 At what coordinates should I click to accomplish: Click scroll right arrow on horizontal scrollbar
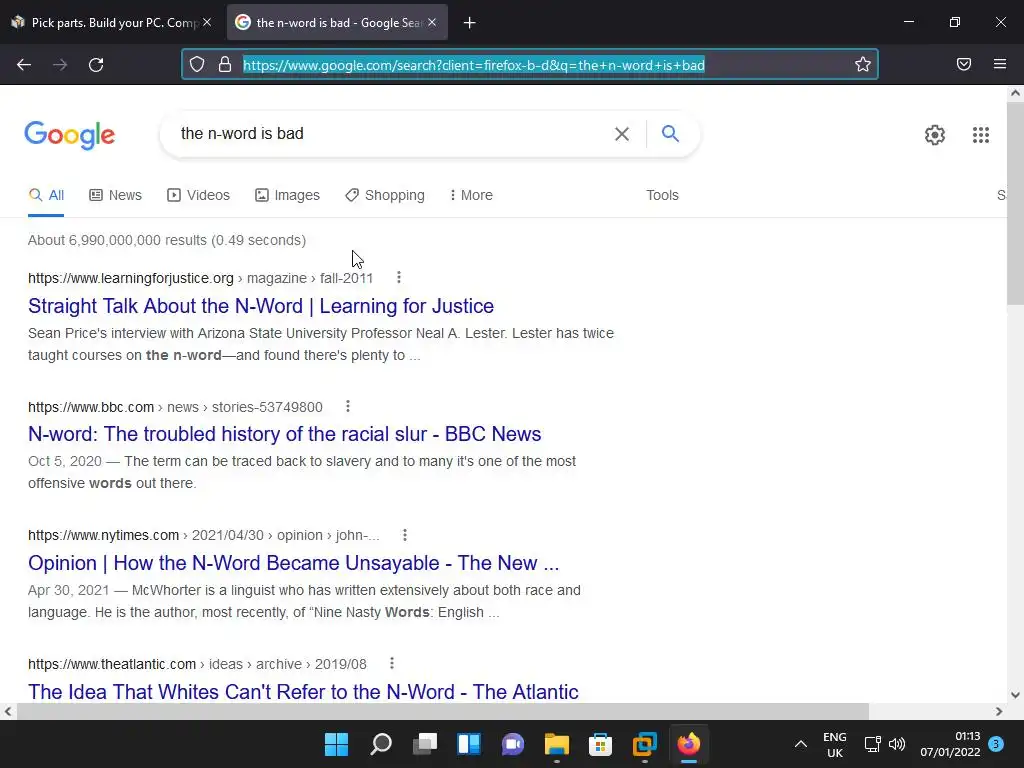(999, 711)
